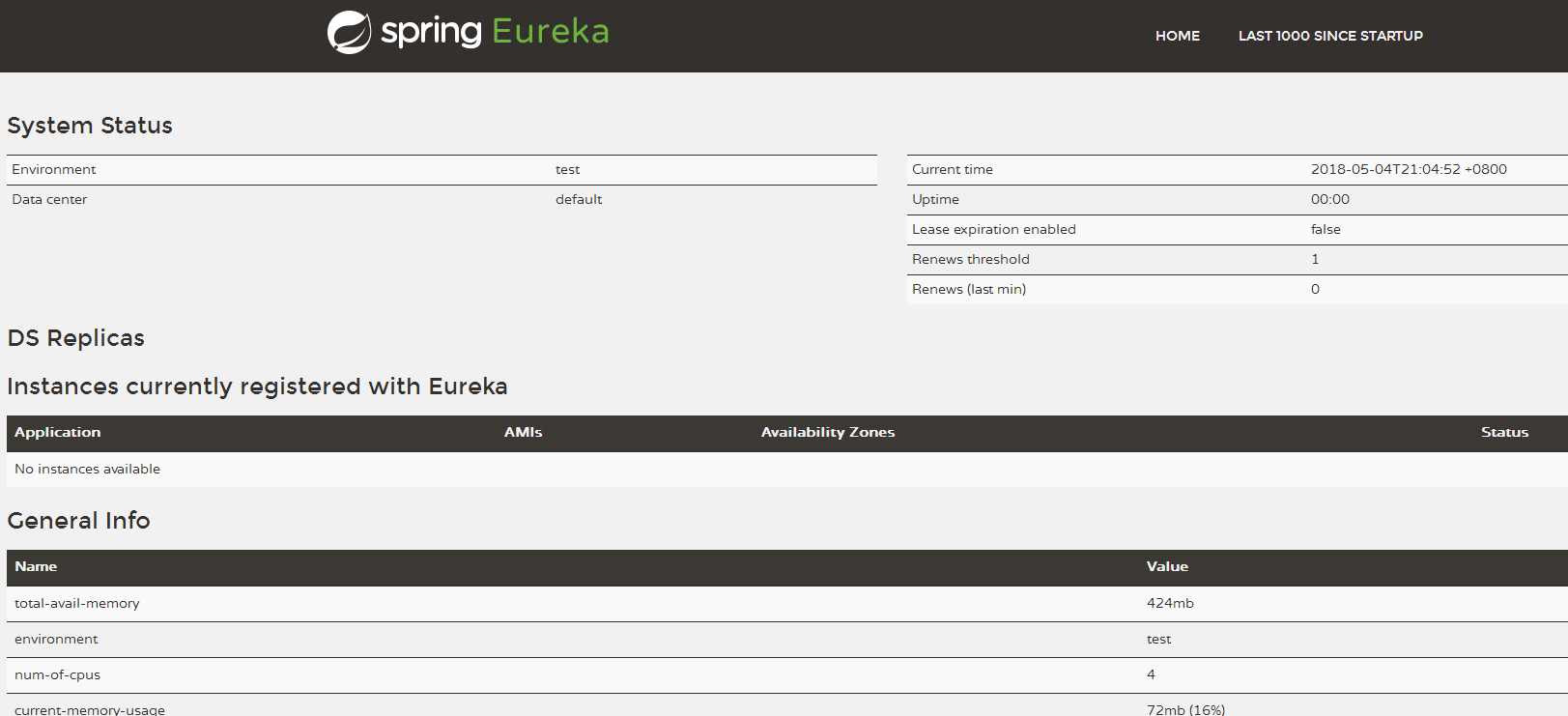Screen dimensions: 1568x716
Task: Click the AMIs column header
Action: coord(524,432)
